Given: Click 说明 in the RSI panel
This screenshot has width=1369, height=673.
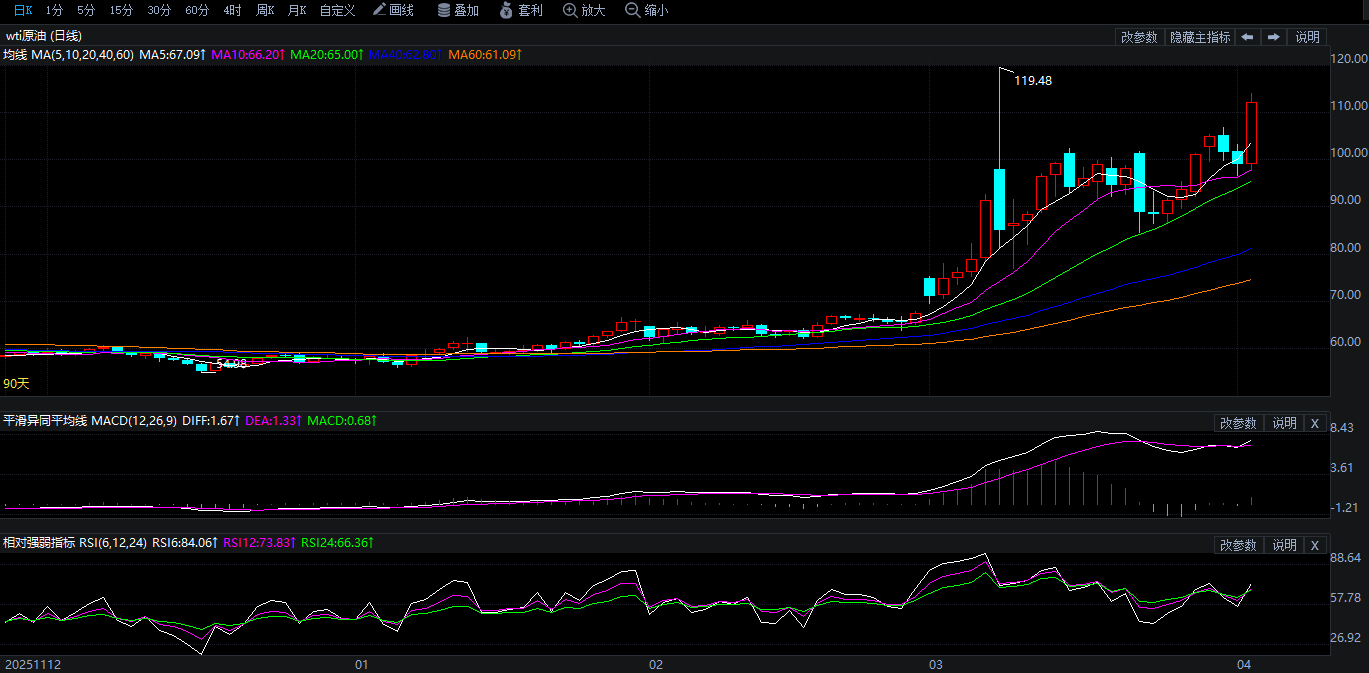Looking at the screenshot, I should point(1284,545).
